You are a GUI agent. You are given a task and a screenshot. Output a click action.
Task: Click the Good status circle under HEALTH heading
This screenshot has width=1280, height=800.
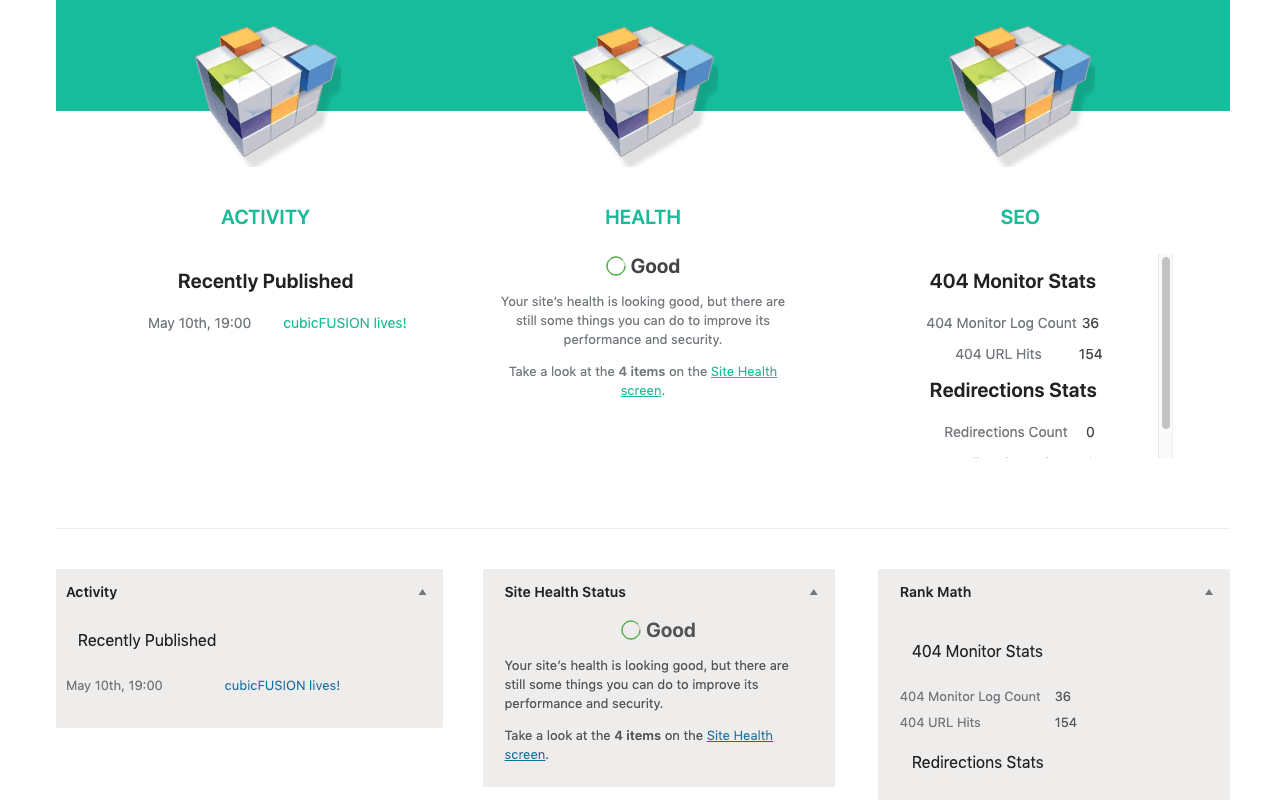tap(616, 266)
